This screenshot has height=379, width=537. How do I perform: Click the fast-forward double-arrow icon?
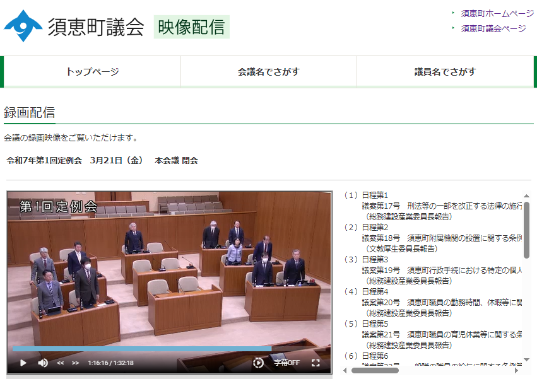(x=75, y=363)
